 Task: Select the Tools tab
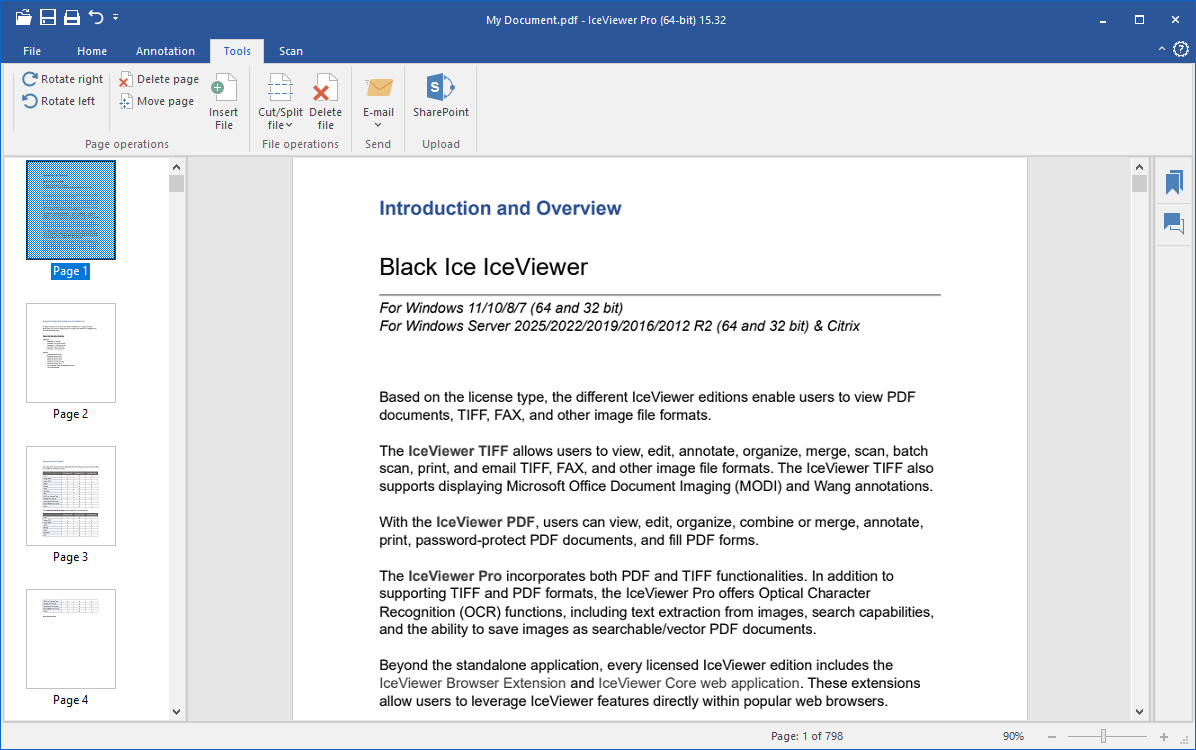237,51
